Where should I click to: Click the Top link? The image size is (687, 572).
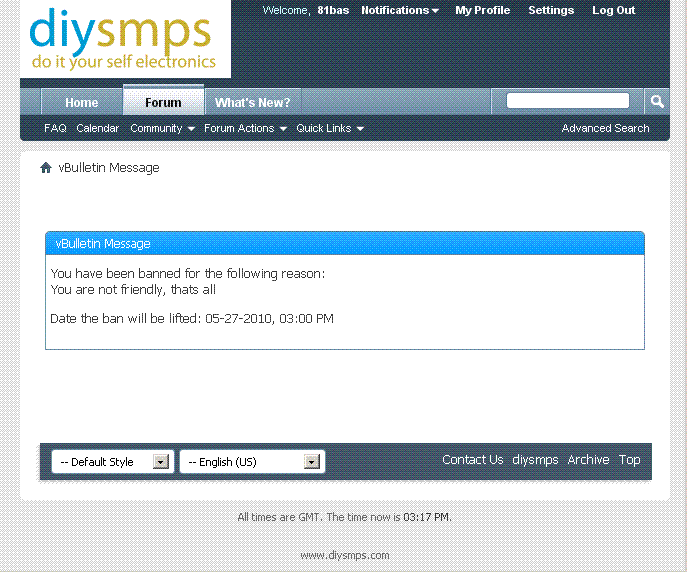click(630, 459)
